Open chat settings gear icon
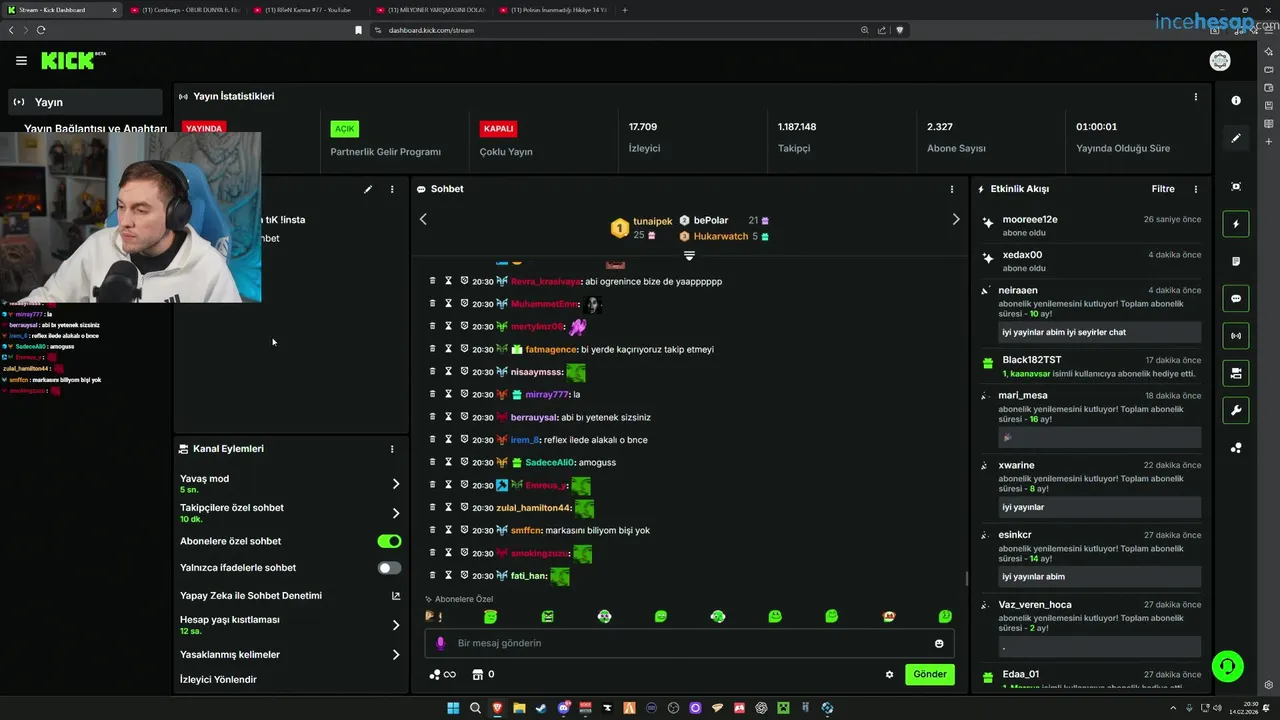 [889, 674]
